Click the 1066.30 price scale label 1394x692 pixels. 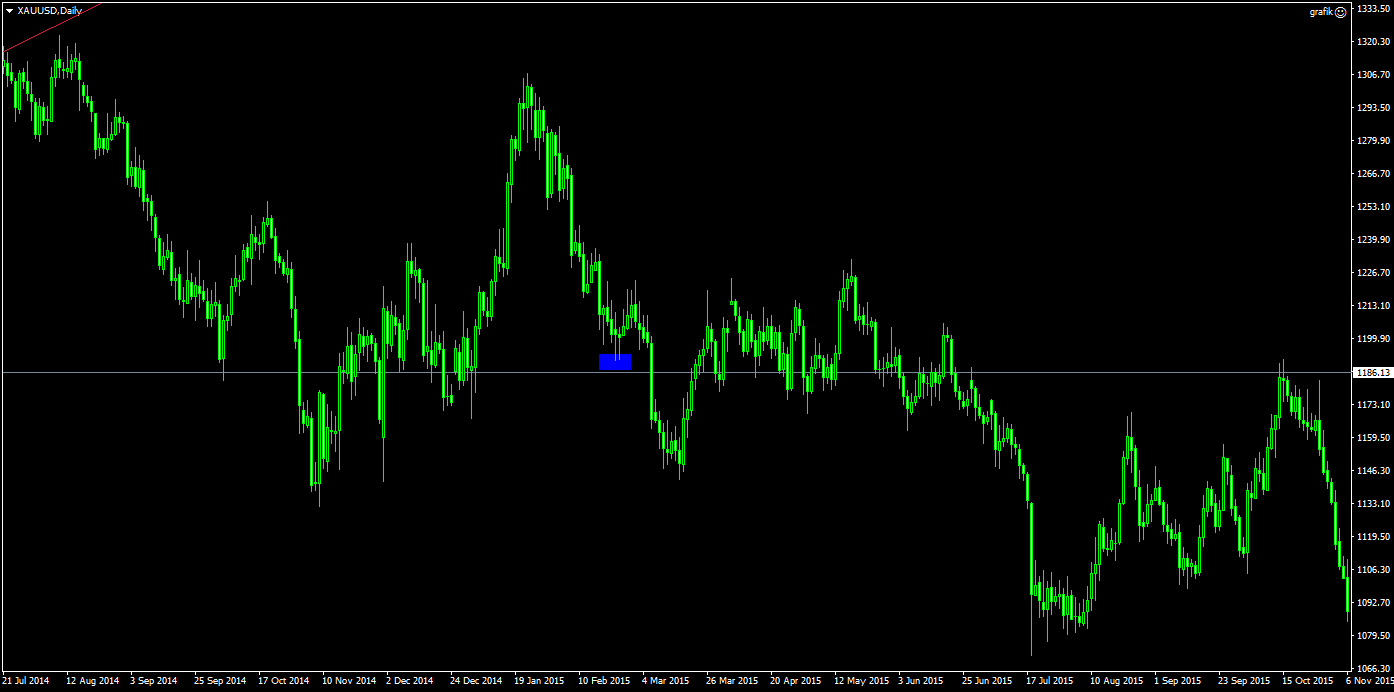click(1372, 668)
